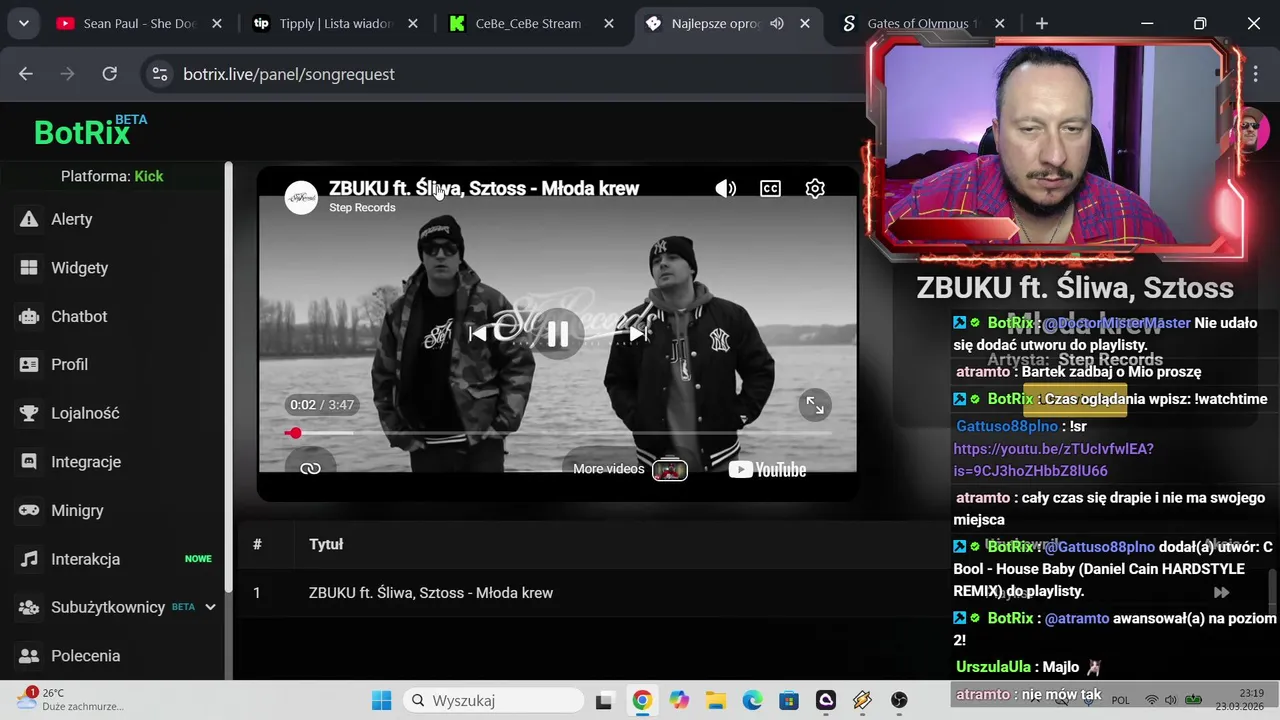Open a new browser tab

click(1042, 23)
